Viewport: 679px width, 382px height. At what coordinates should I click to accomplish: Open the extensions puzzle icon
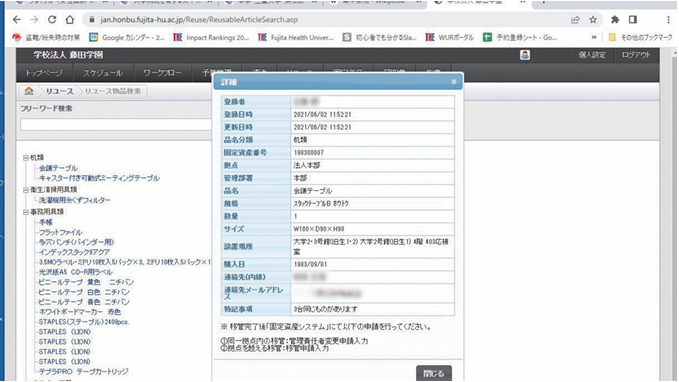615,20
